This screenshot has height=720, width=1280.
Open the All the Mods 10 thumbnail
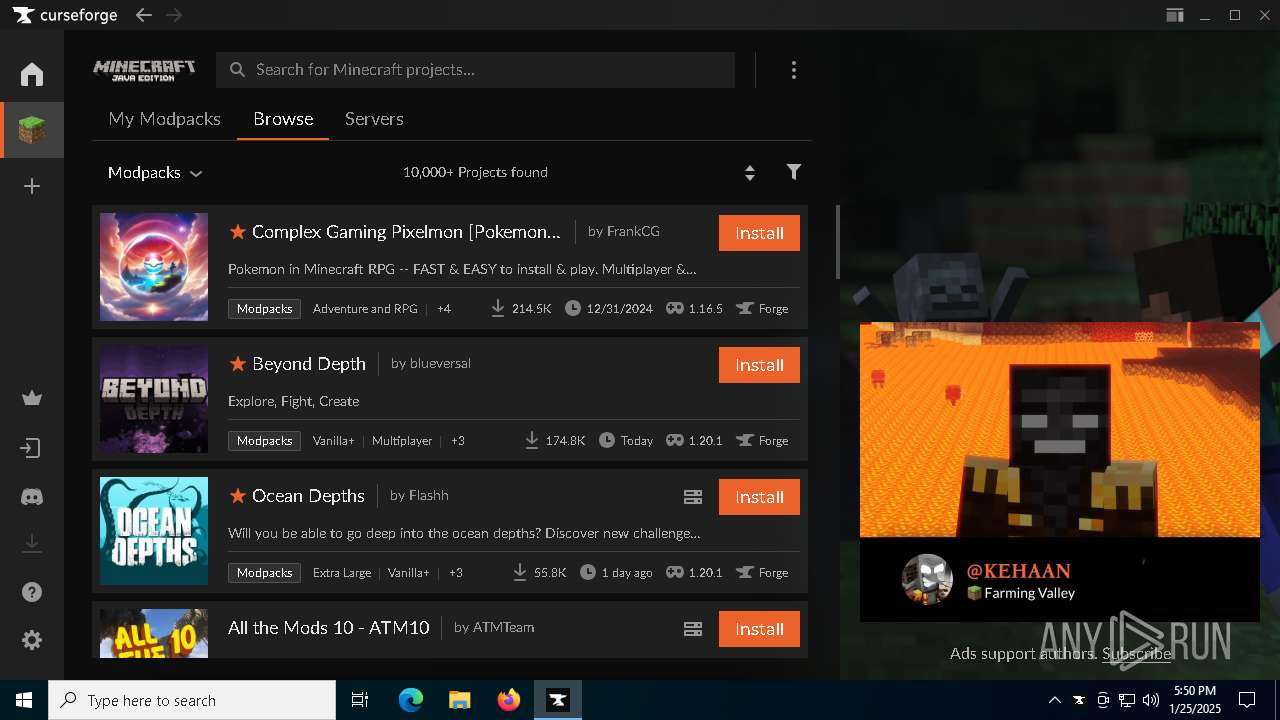pos(154,633)
